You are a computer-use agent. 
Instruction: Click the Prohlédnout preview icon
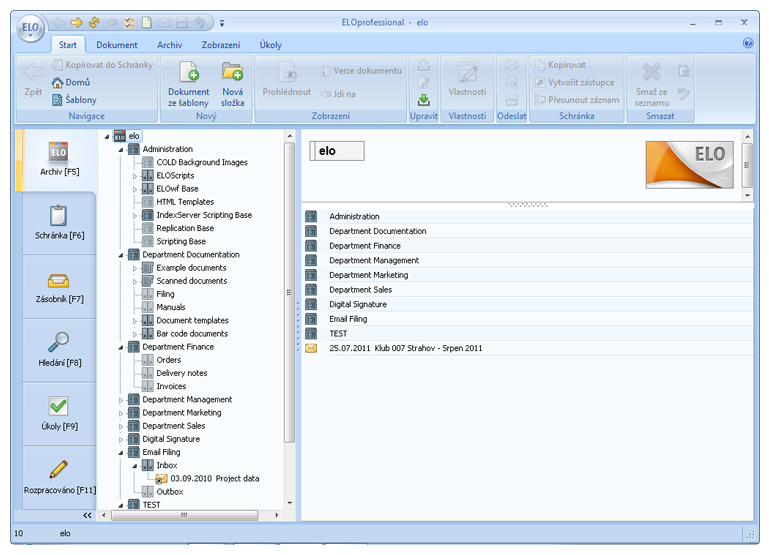(x=287, y=72)
